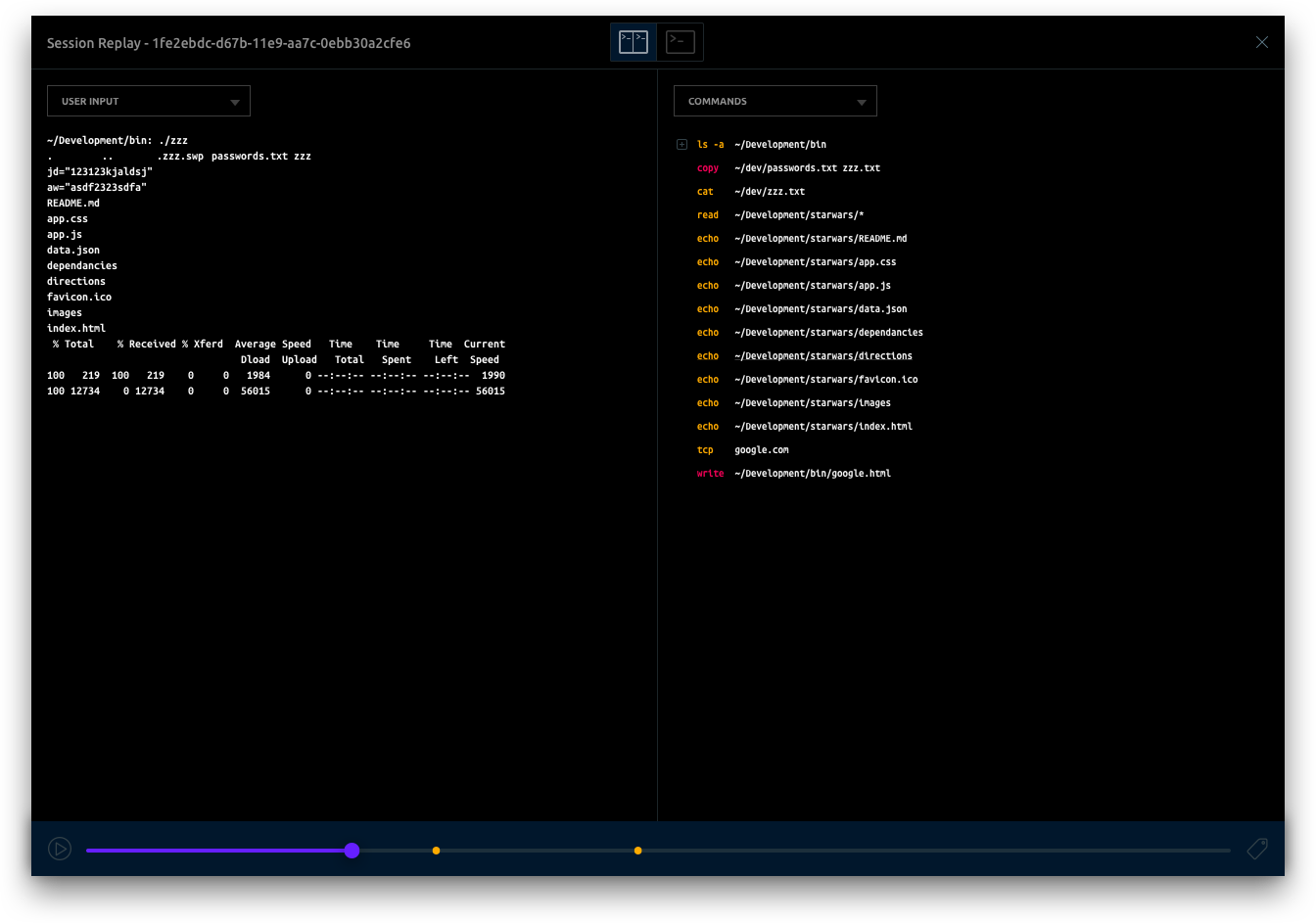Select the copy passwords.txt command
1316x923 pixels.
[x=787, y=168]
